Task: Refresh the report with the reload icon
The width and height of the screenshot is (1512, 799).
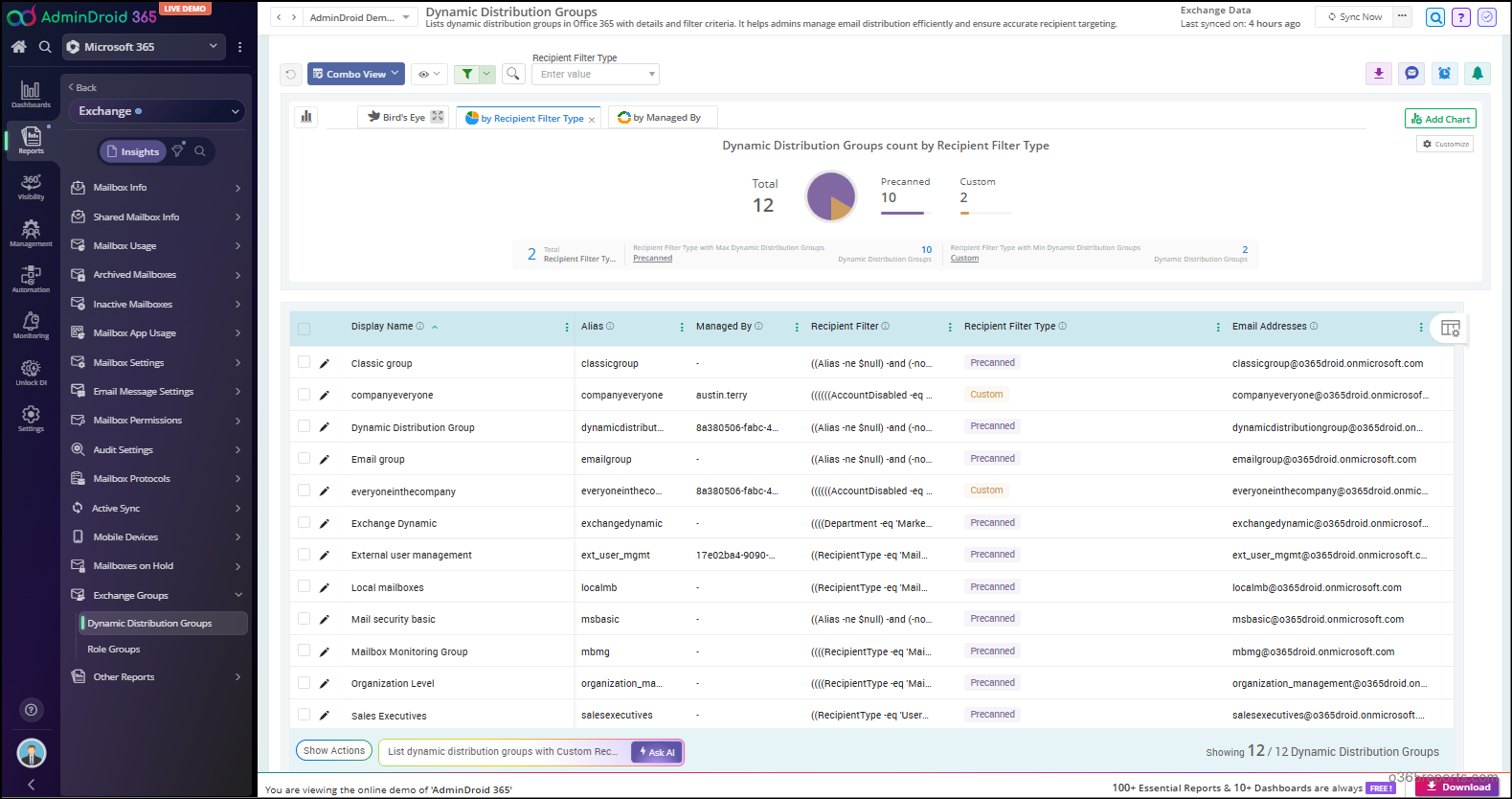Action: point(291,74)
